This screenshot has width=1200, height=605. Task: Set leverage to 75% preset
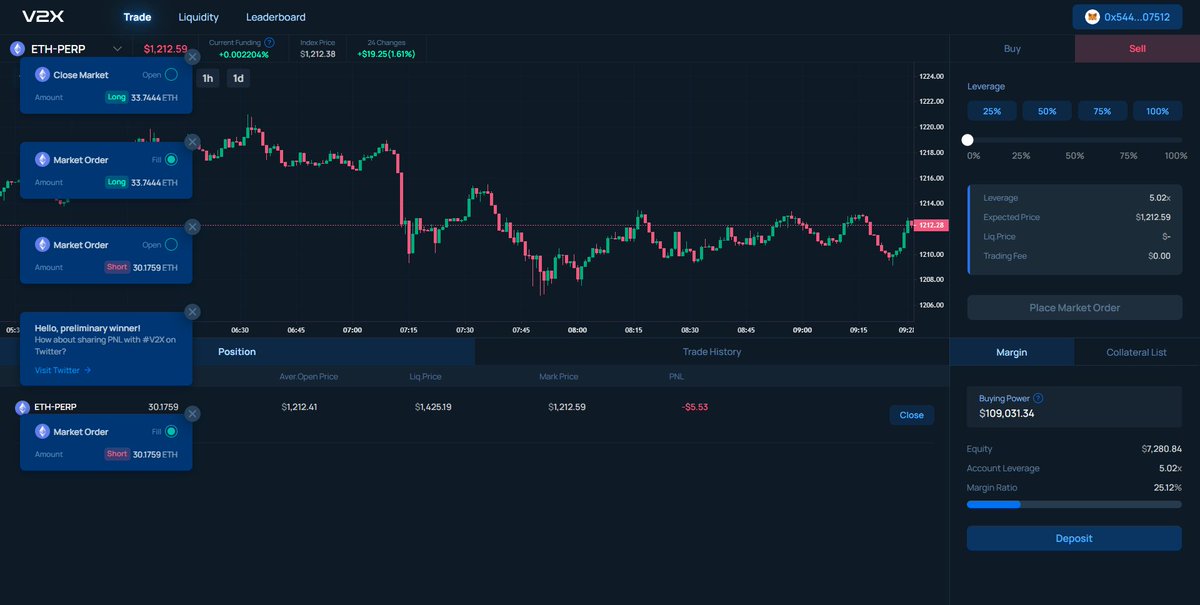point(1102,111)
